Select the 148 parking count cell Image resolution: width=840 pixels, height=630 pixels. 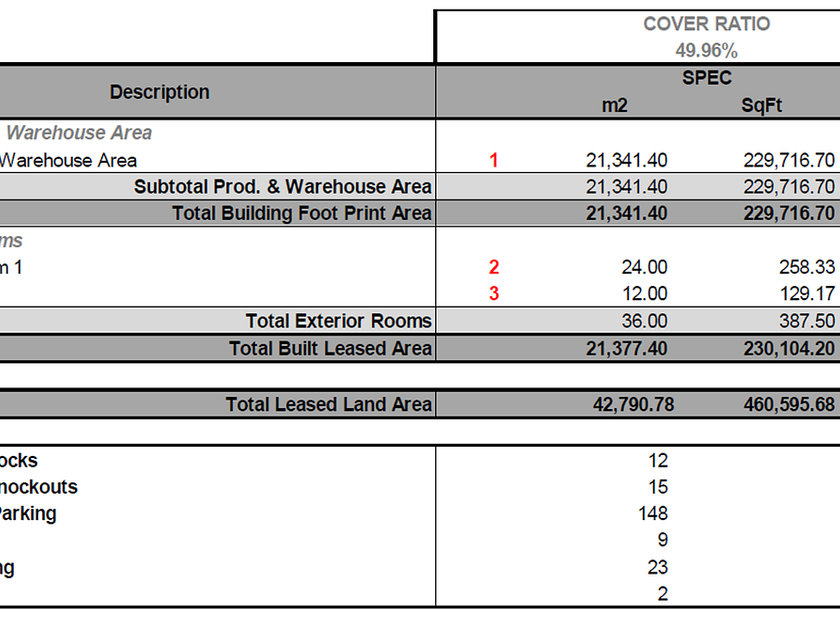(652, 514)
